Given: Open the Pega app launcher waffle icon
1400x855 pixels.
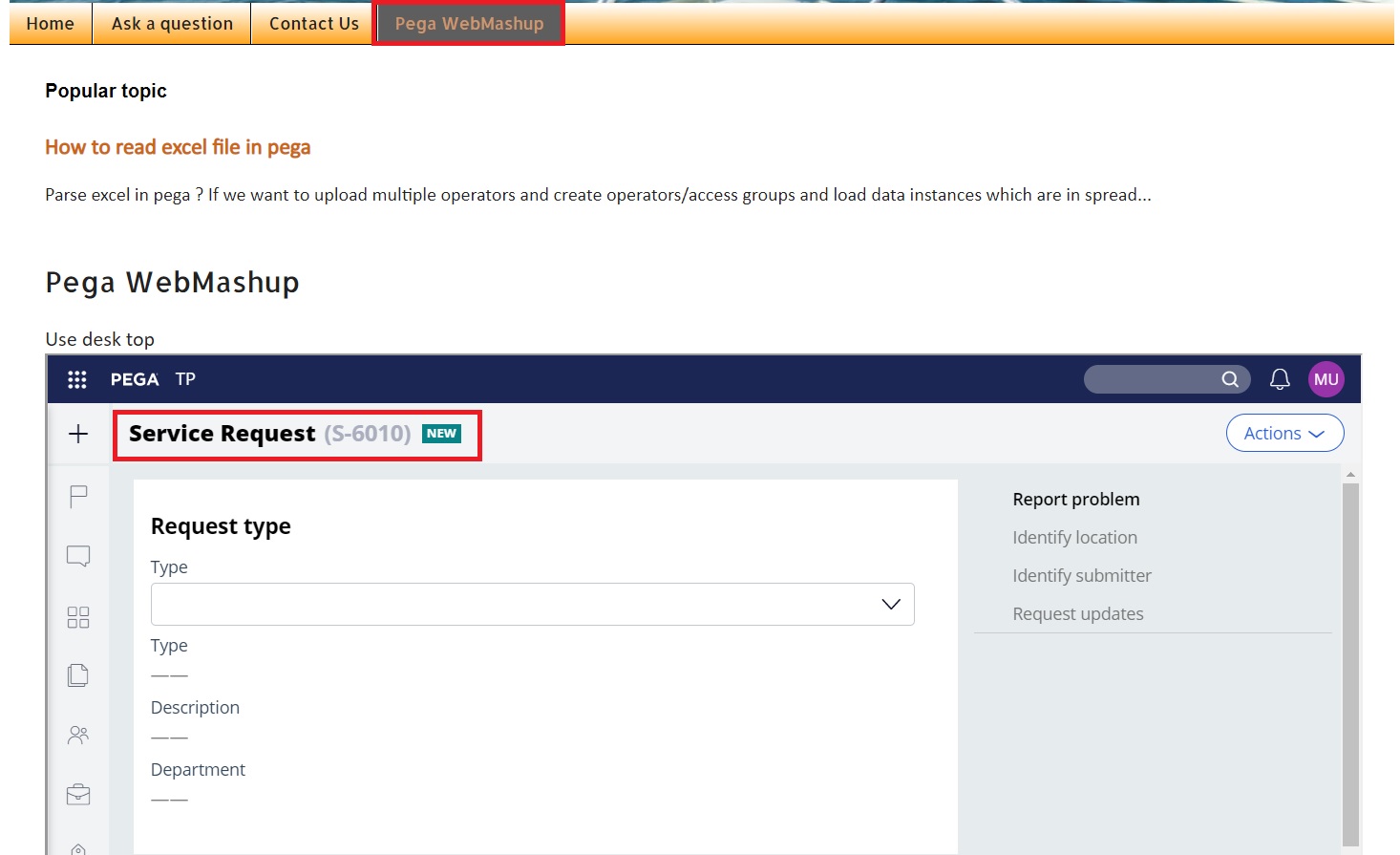Looking at the screenshot, I should tap(76, 379).
